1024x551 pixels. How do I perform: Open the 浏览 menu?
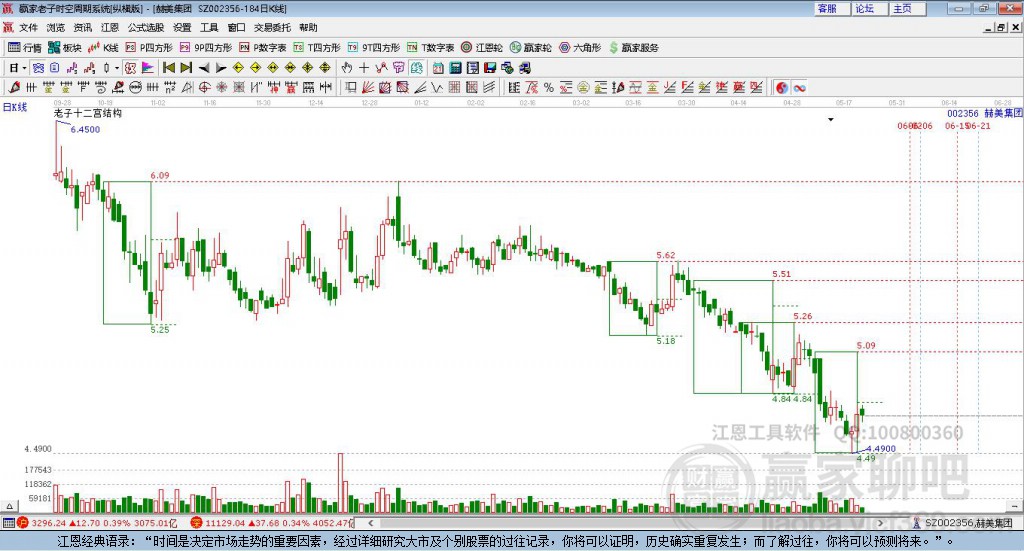pos(56,27)
